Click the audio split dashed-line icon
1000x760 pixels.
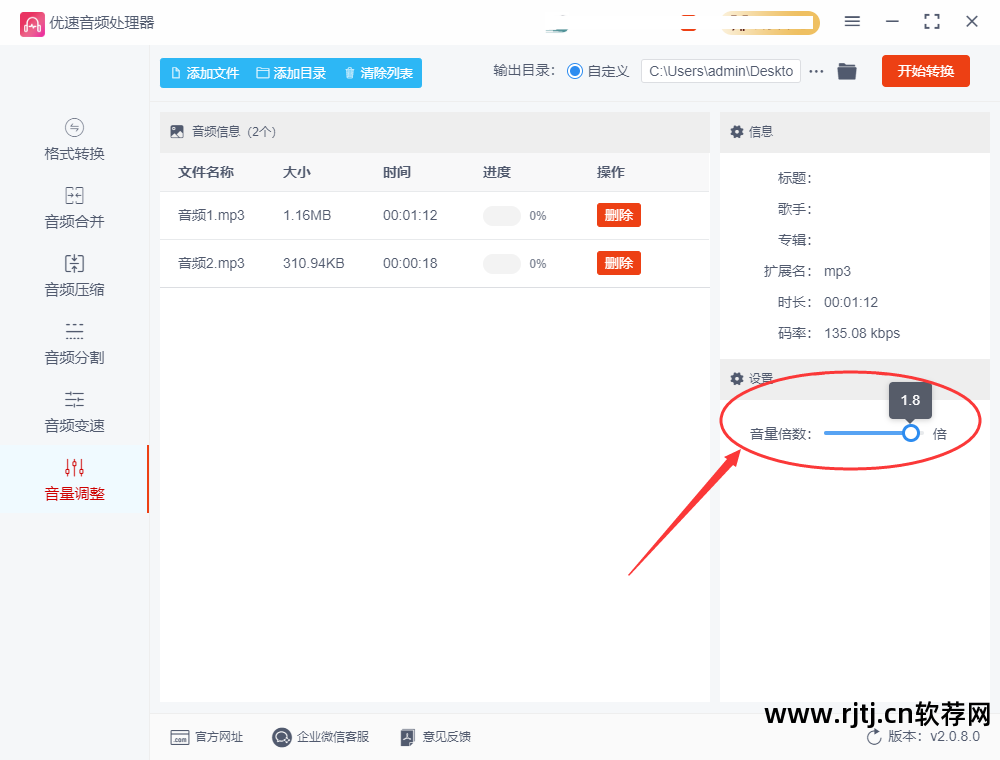pyautogui.click(x=75, y=331)
